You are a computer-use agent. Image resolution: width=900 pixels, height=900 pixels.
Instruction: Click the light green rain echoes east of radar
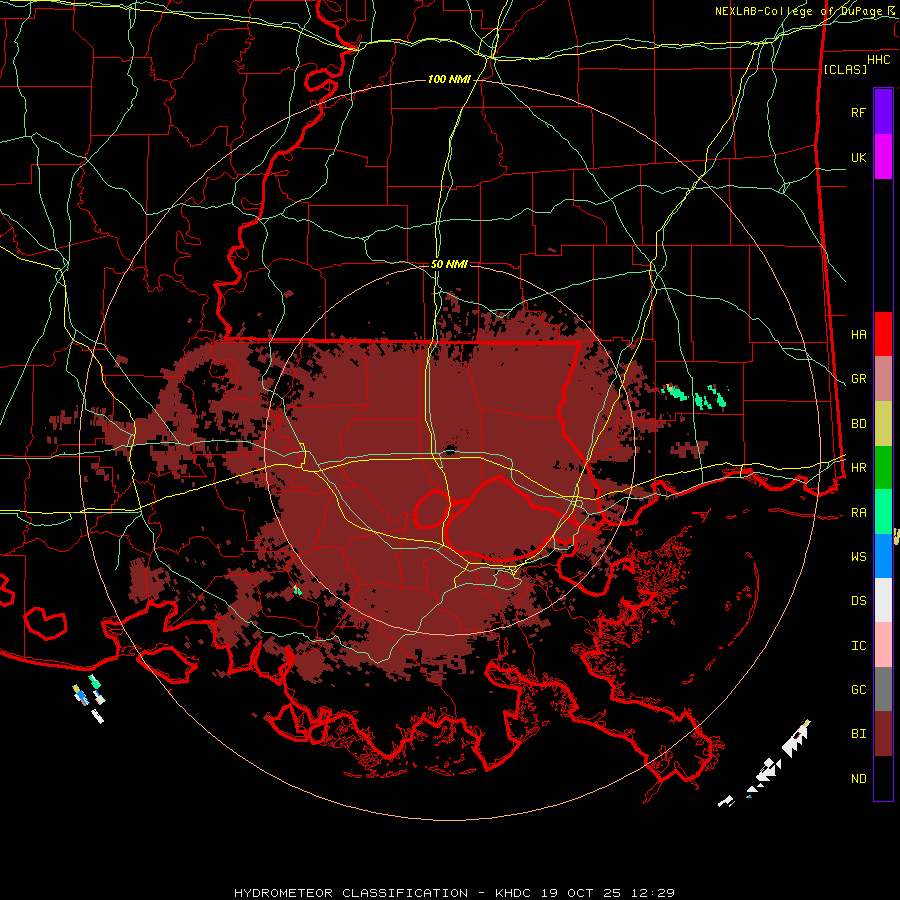tap(695, 396)
